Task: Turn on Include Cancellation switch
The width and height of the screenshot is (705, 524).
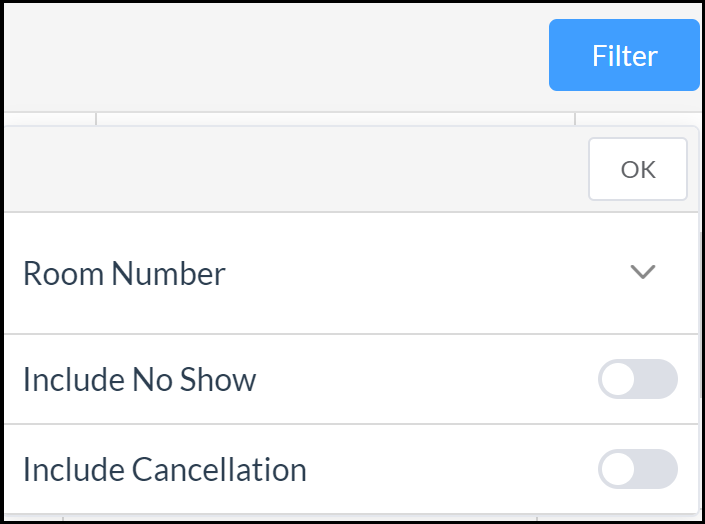Action: click(x=637, y=469)
